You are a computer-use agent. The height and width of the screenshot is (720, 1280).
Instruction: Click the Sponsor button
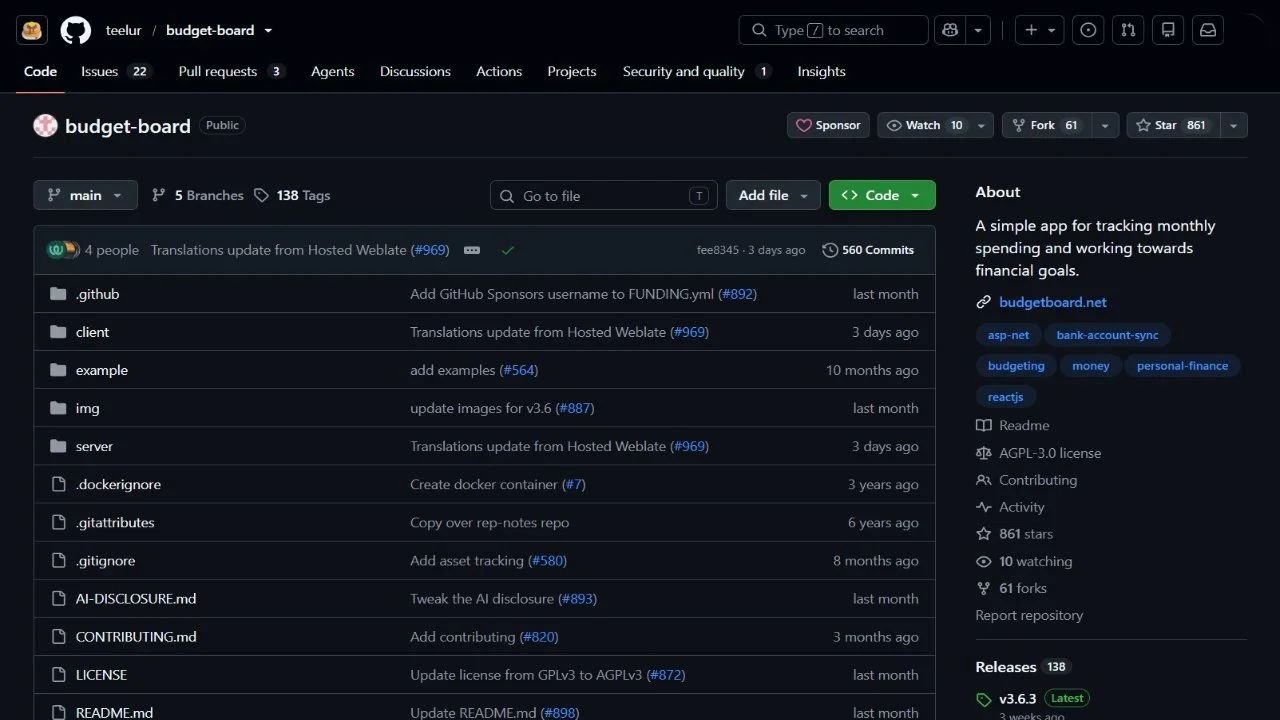[828, 125]
